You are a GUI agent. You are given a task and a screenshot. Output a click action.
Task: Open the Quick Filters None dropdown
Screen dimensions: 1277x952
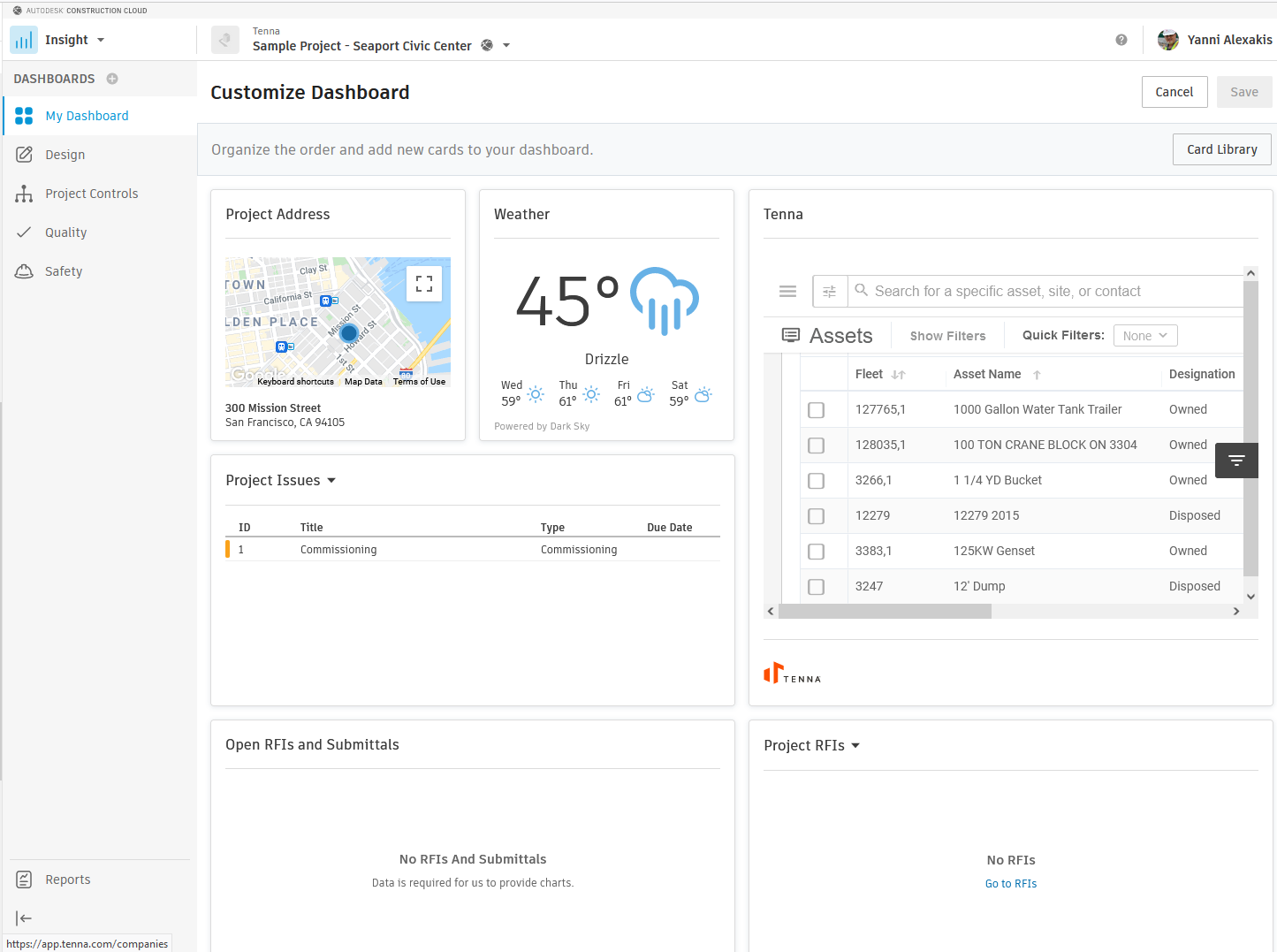click(1145, 336)
